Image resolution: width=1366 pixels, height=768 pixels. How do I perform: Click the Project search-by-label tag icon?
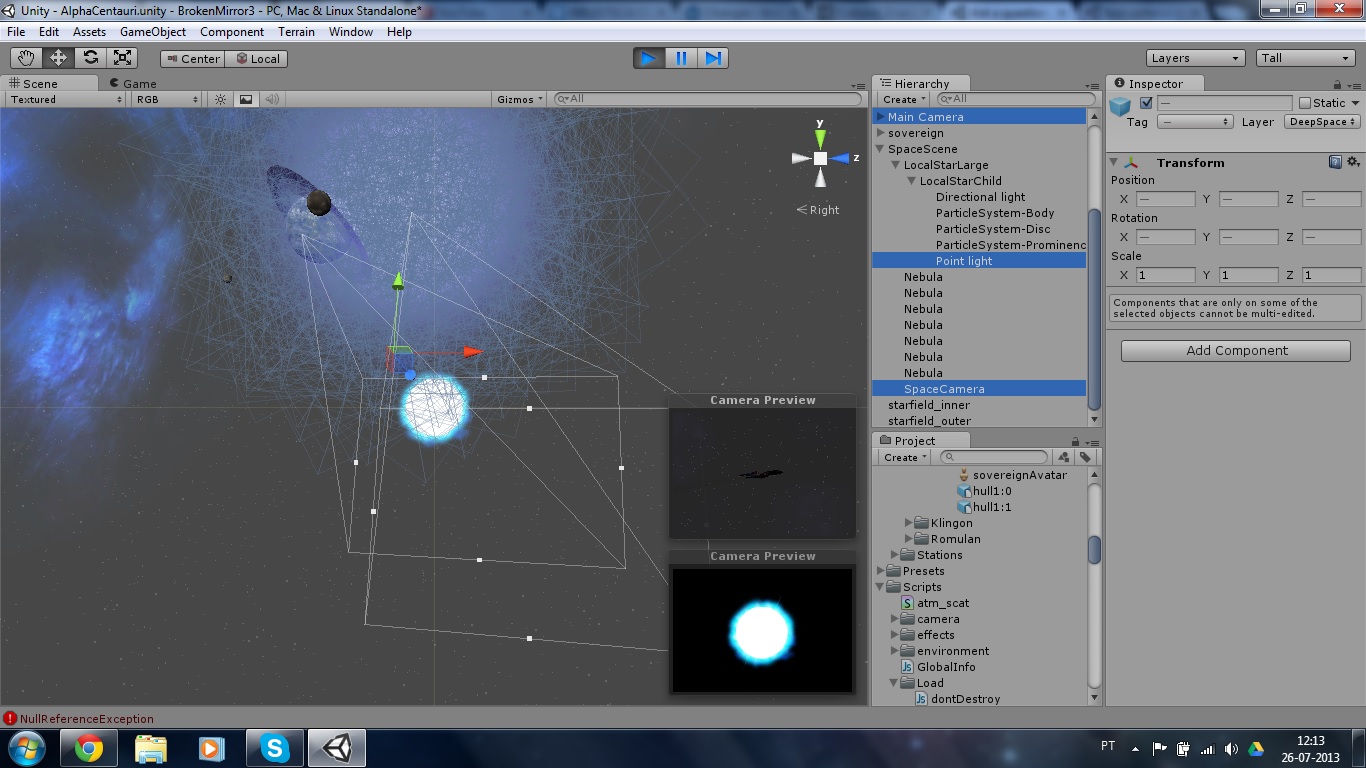tap(1085, 457)
